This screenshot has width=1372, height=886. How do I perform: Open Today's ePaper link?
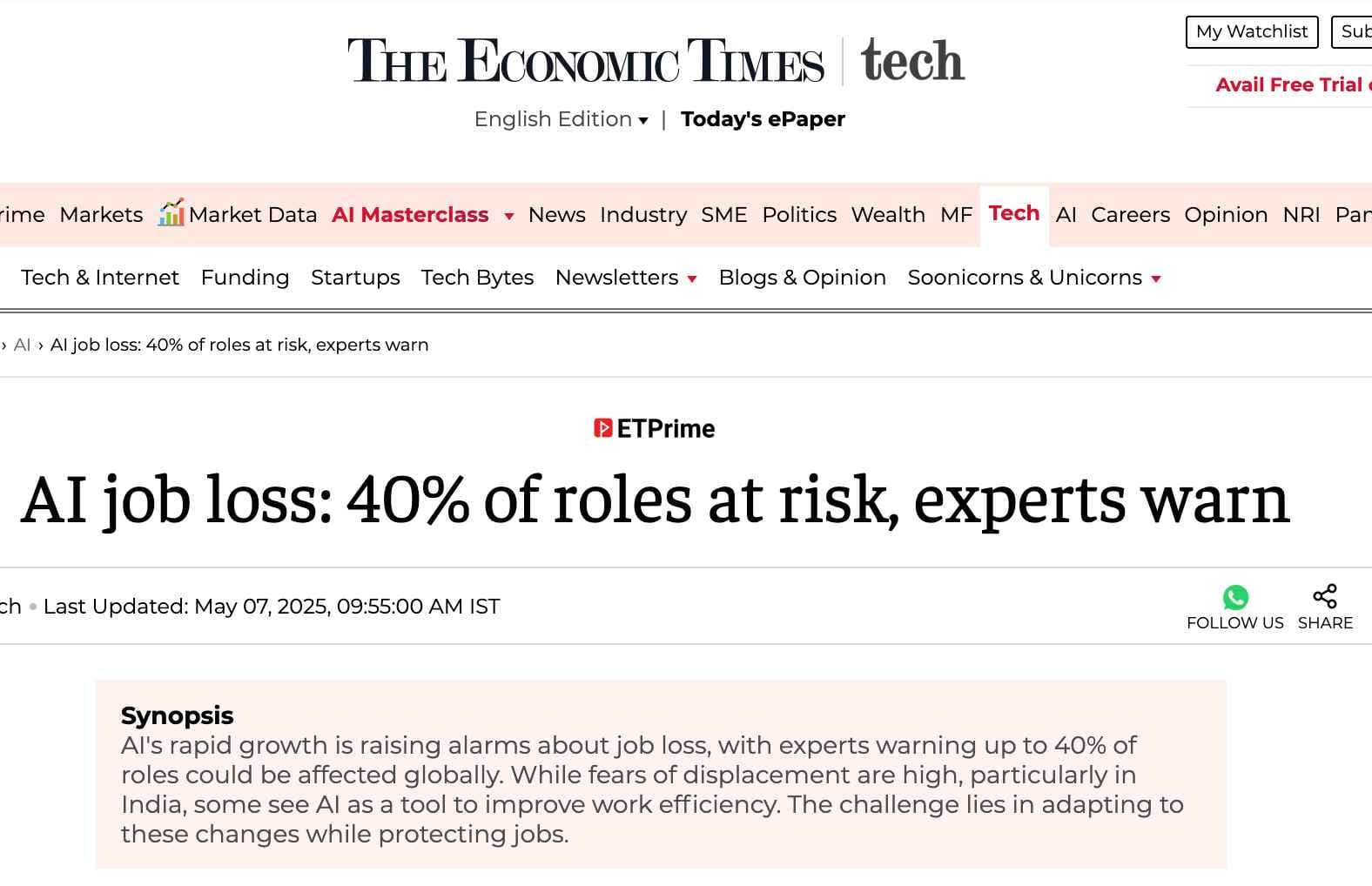pyautogui.click(x=763, y=119)
